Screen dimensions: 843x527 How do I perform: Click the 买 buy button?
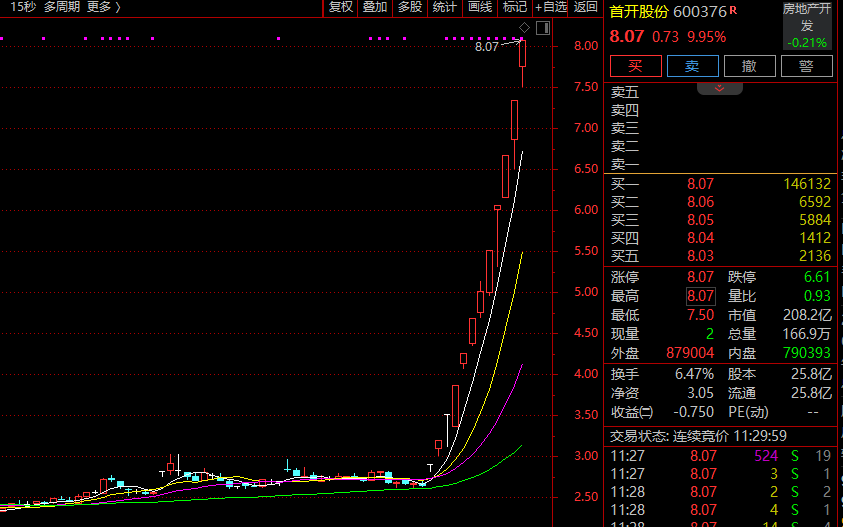635,66
